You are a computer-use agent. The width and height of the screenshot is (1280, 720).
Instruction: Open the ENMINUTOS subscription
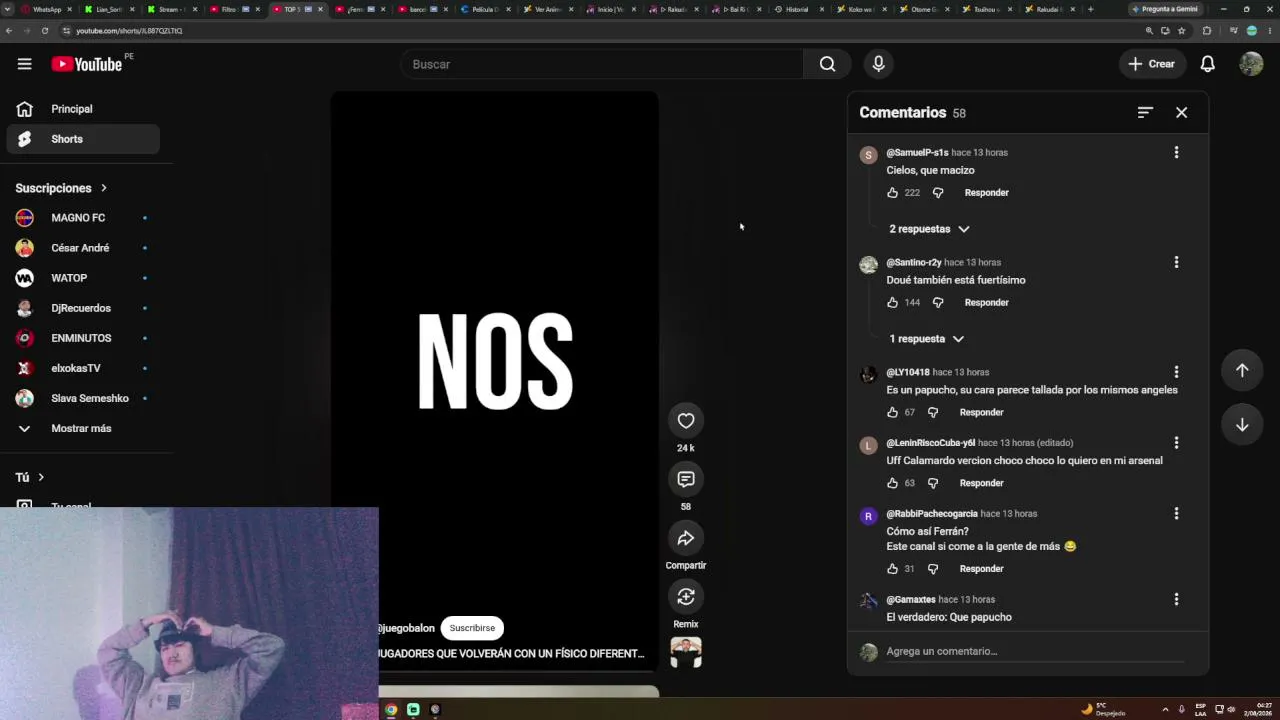[83, 338]
